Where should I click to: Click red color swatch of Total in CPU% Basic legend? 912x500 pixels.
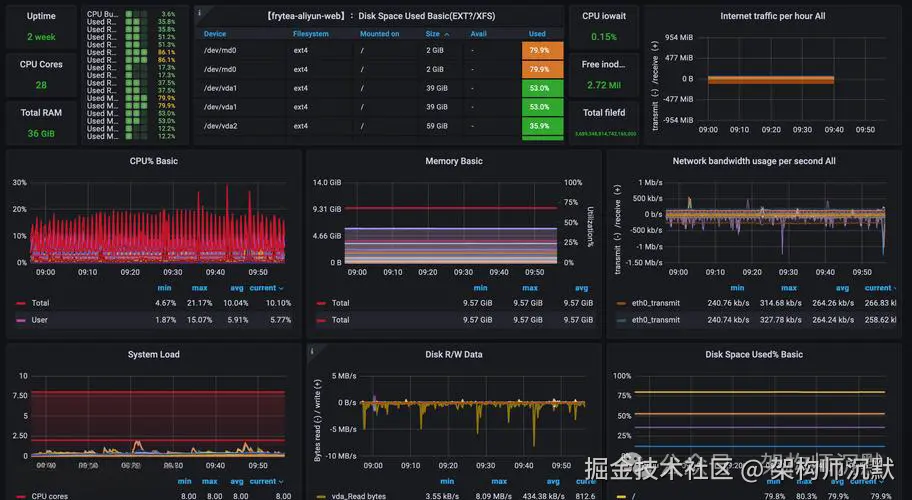click(22, 303)
